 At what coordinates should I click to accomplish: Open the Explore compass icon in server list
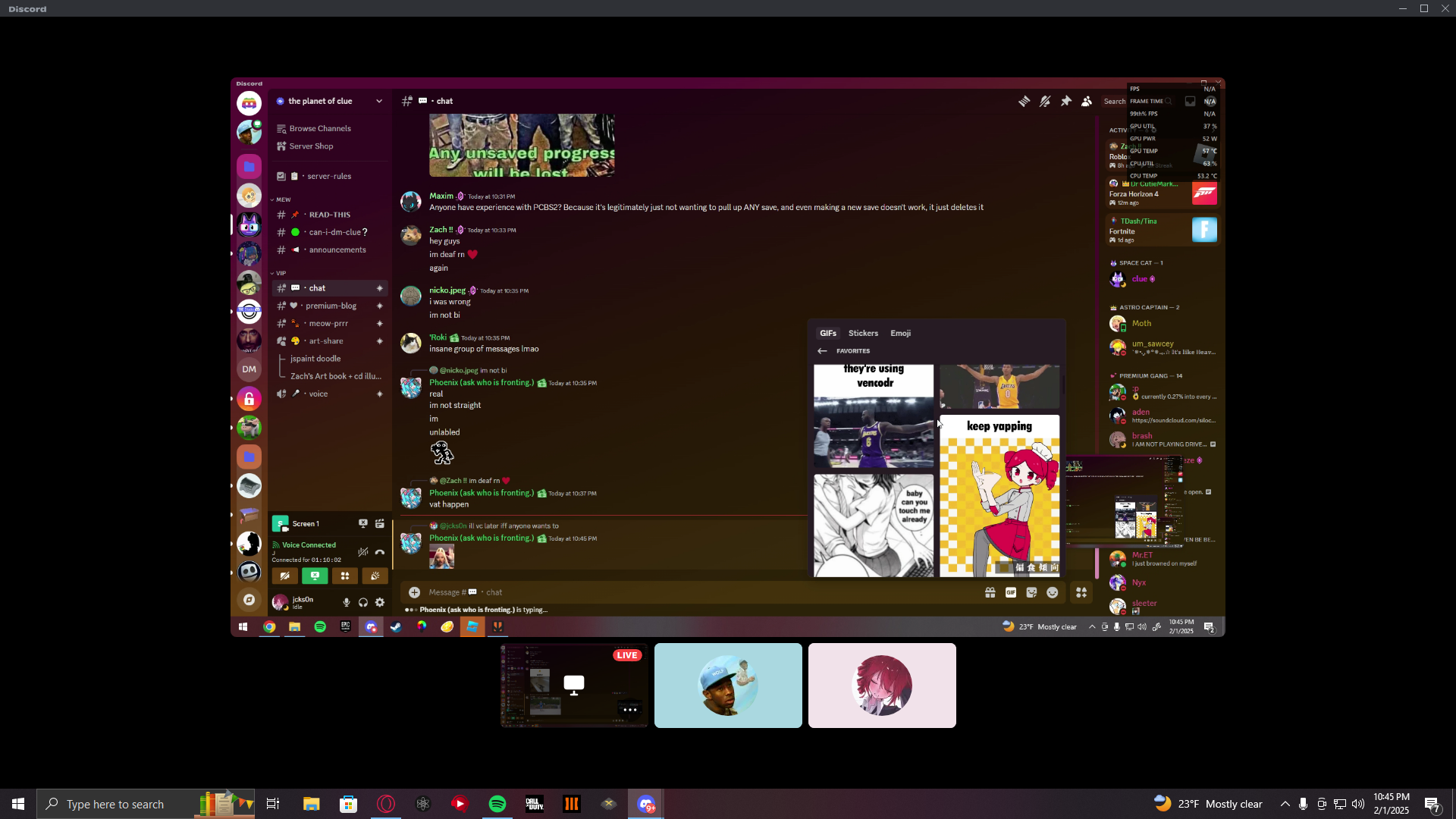pyautogui.click(x=249, y=601)
